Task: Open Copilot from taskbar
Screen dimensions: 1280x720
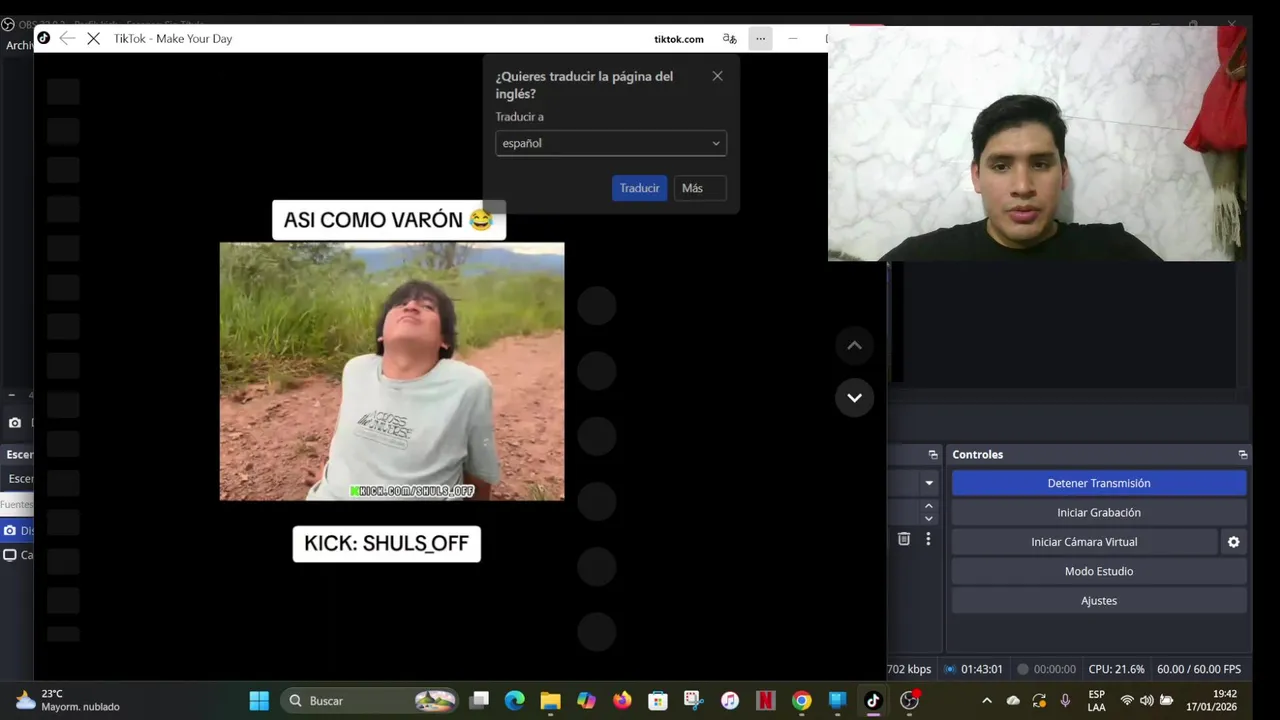Action: (587, 701)
